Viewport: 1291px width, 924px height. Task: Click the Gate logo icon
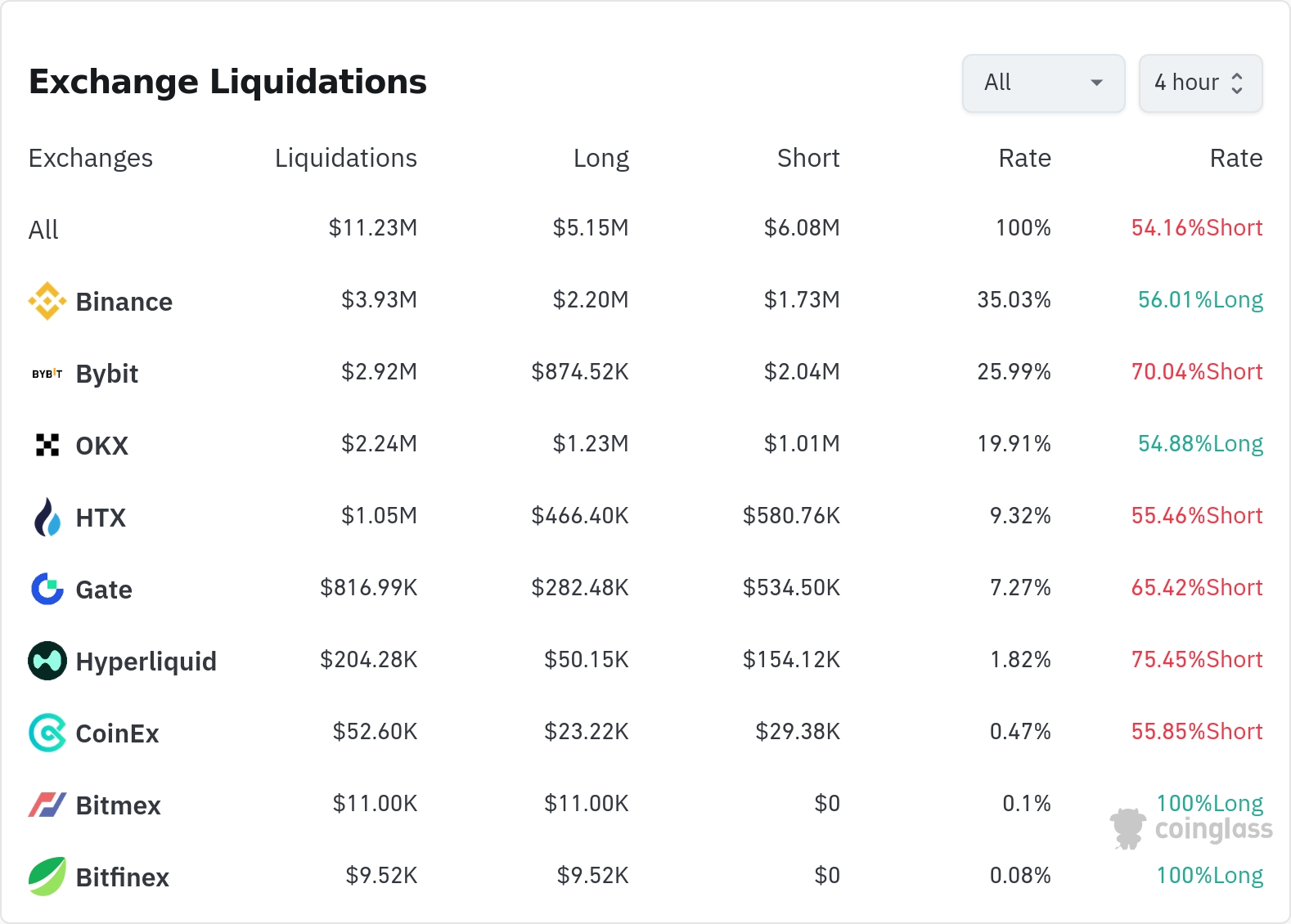pos(47,589)
